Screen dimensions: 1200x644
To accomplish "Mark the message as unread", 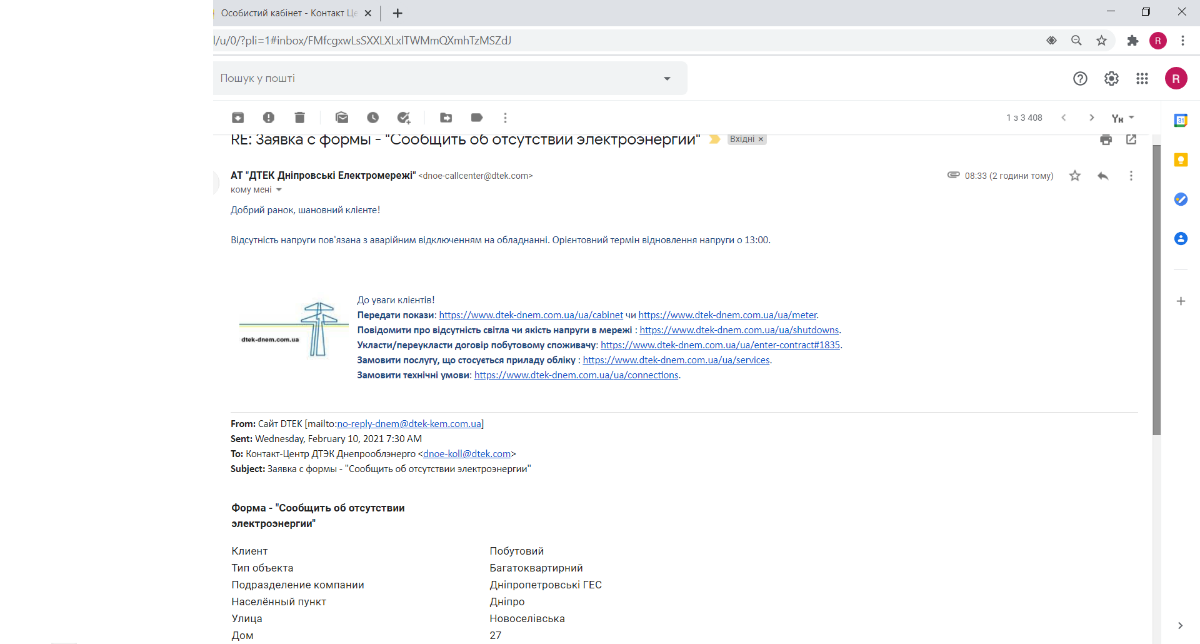I will 341,118.
